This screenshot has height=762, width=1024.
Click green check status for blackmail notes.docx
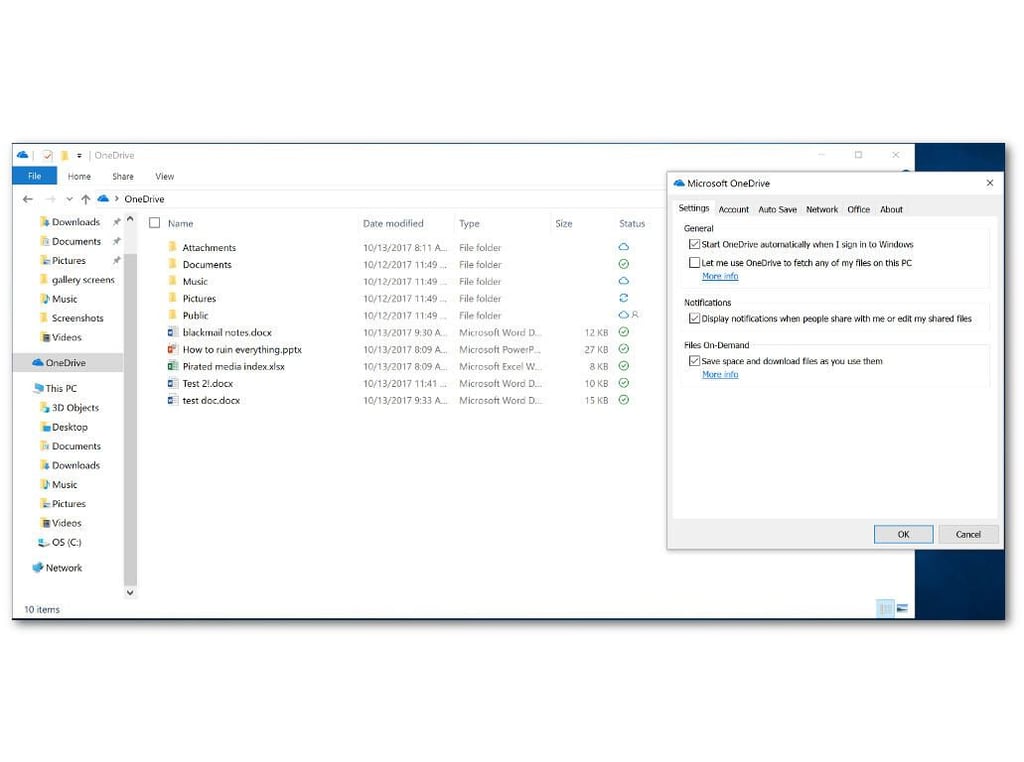pyautogui.click(x=624, y=332)
